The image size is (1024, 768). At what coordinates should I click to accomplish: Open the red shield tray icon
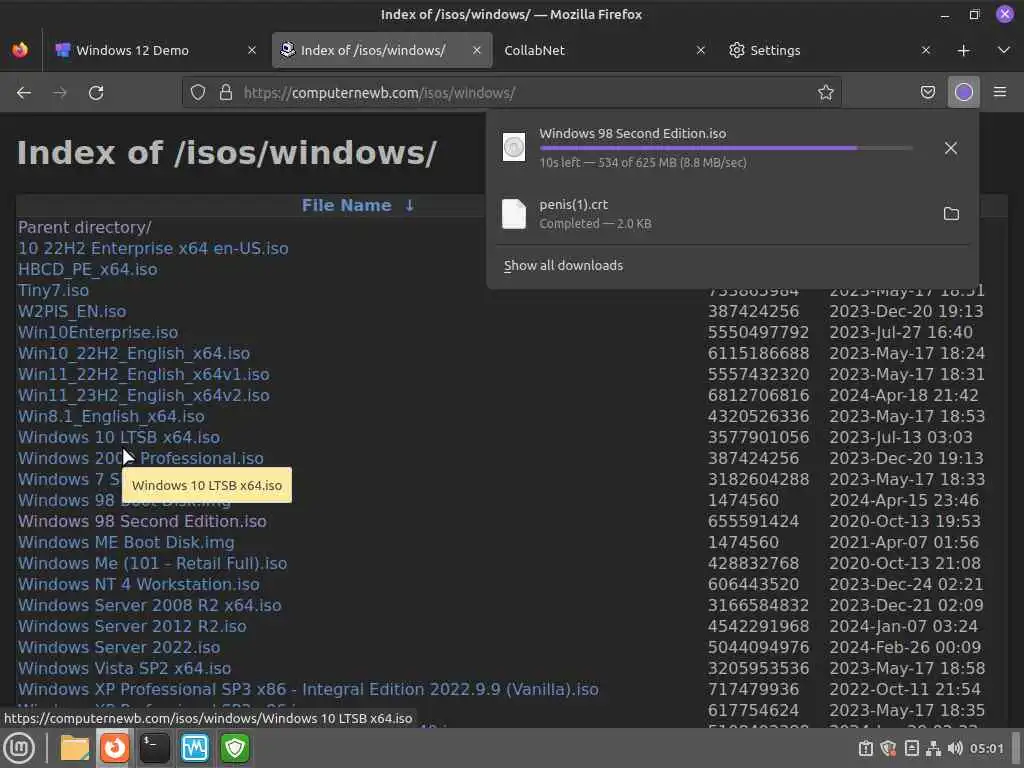(888, 748)
